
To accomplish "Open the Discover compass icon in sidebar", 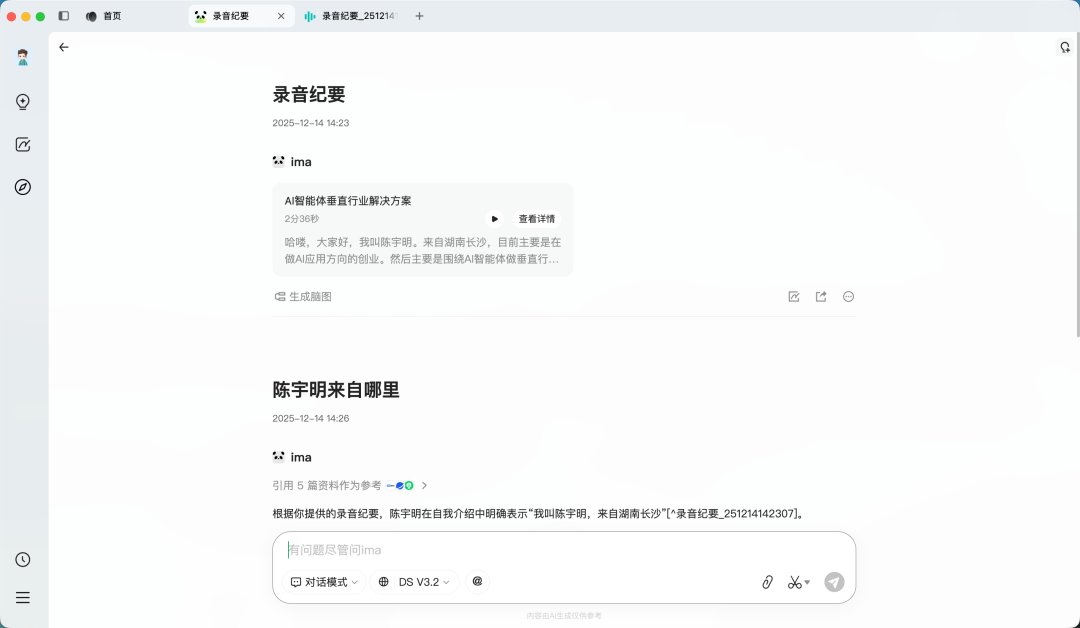I will point(23,187).
